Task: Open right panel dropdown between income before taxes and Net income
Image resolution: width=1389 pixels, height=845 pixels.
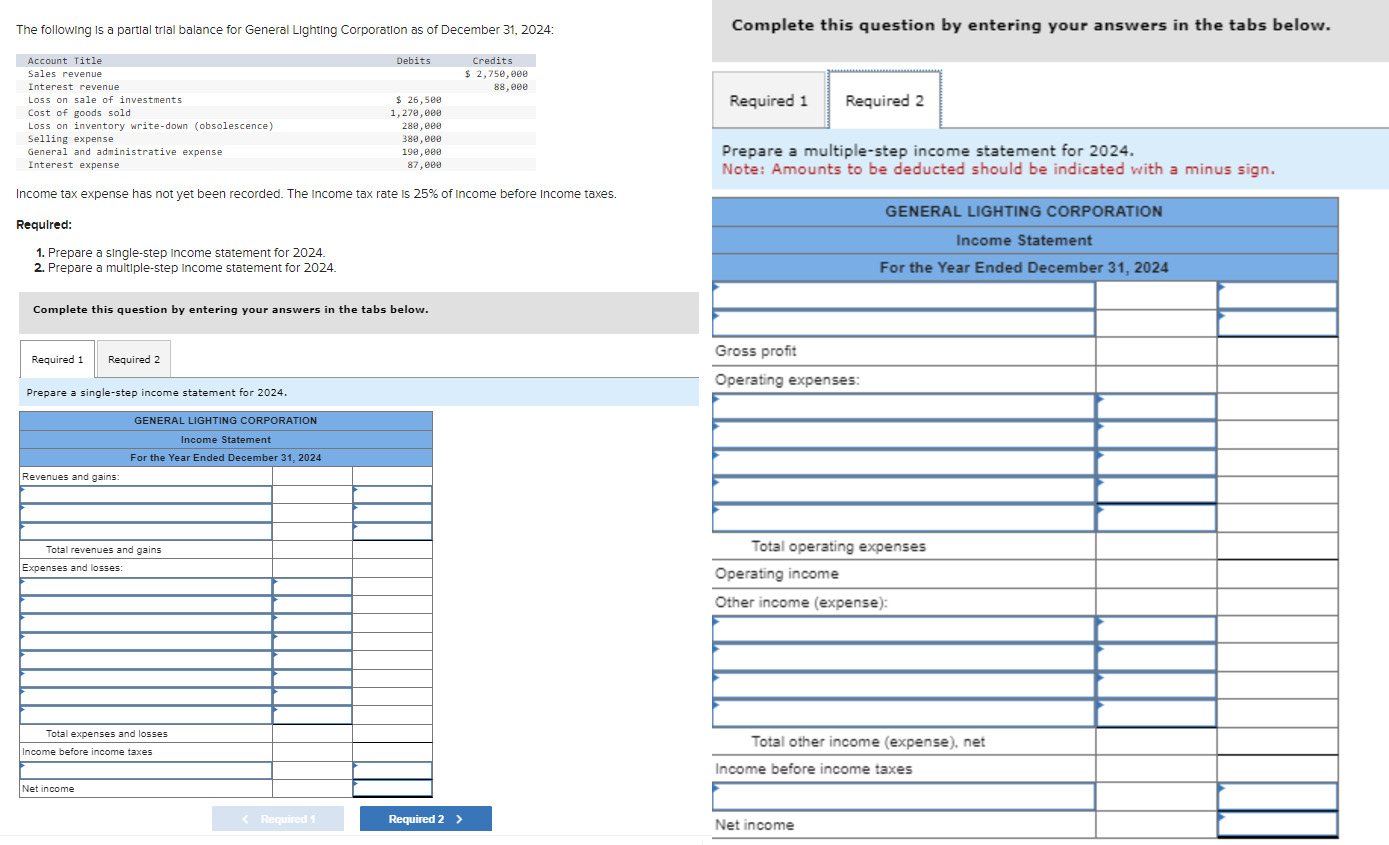Action: [x=904, y=796]
